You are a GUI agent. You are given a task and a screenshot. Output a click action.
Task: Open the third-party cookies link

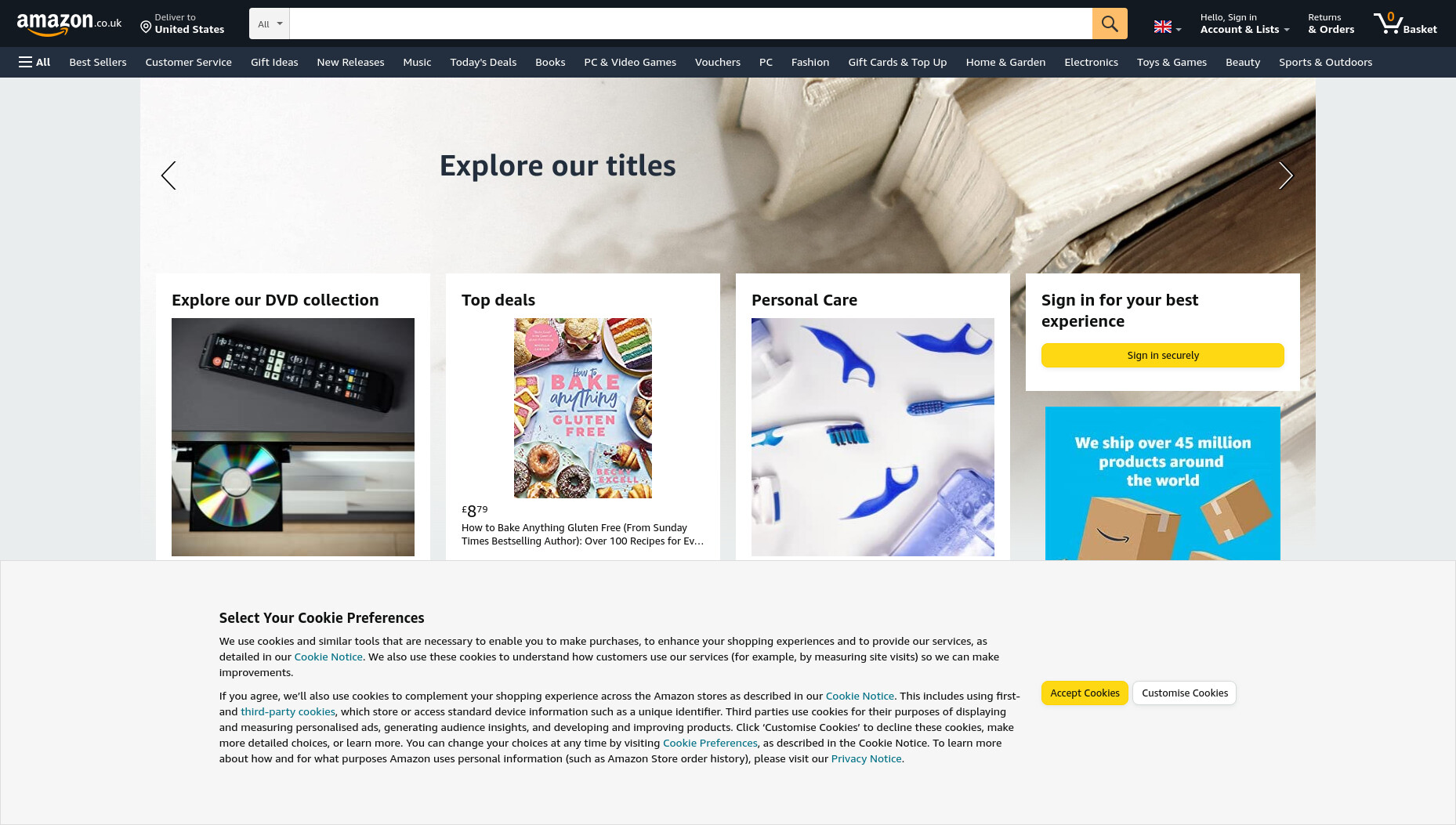click(x=288, y=711)
